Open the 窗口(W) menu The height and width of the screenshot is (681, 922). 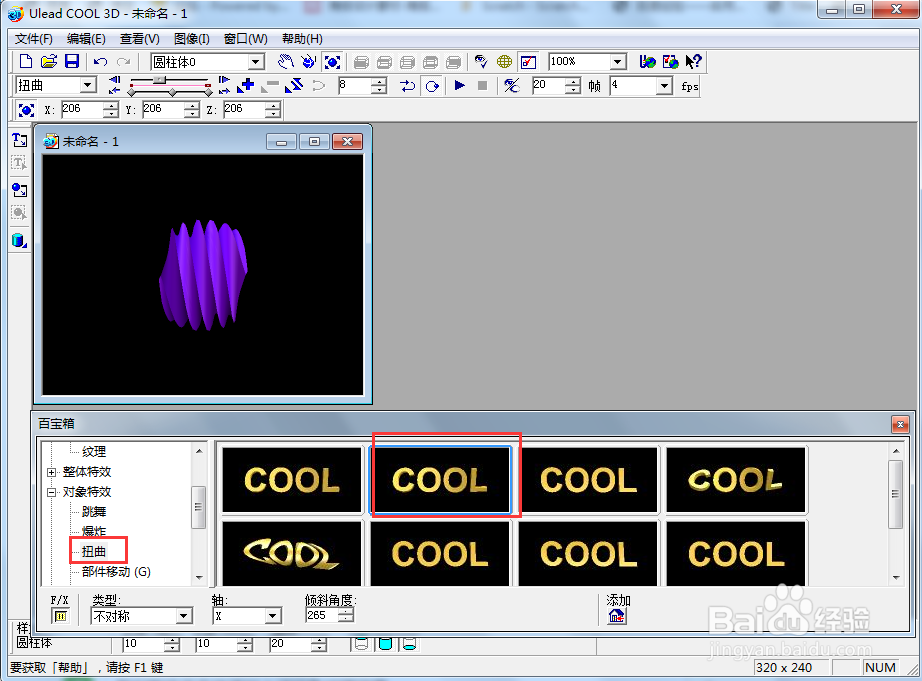[246, 39]
